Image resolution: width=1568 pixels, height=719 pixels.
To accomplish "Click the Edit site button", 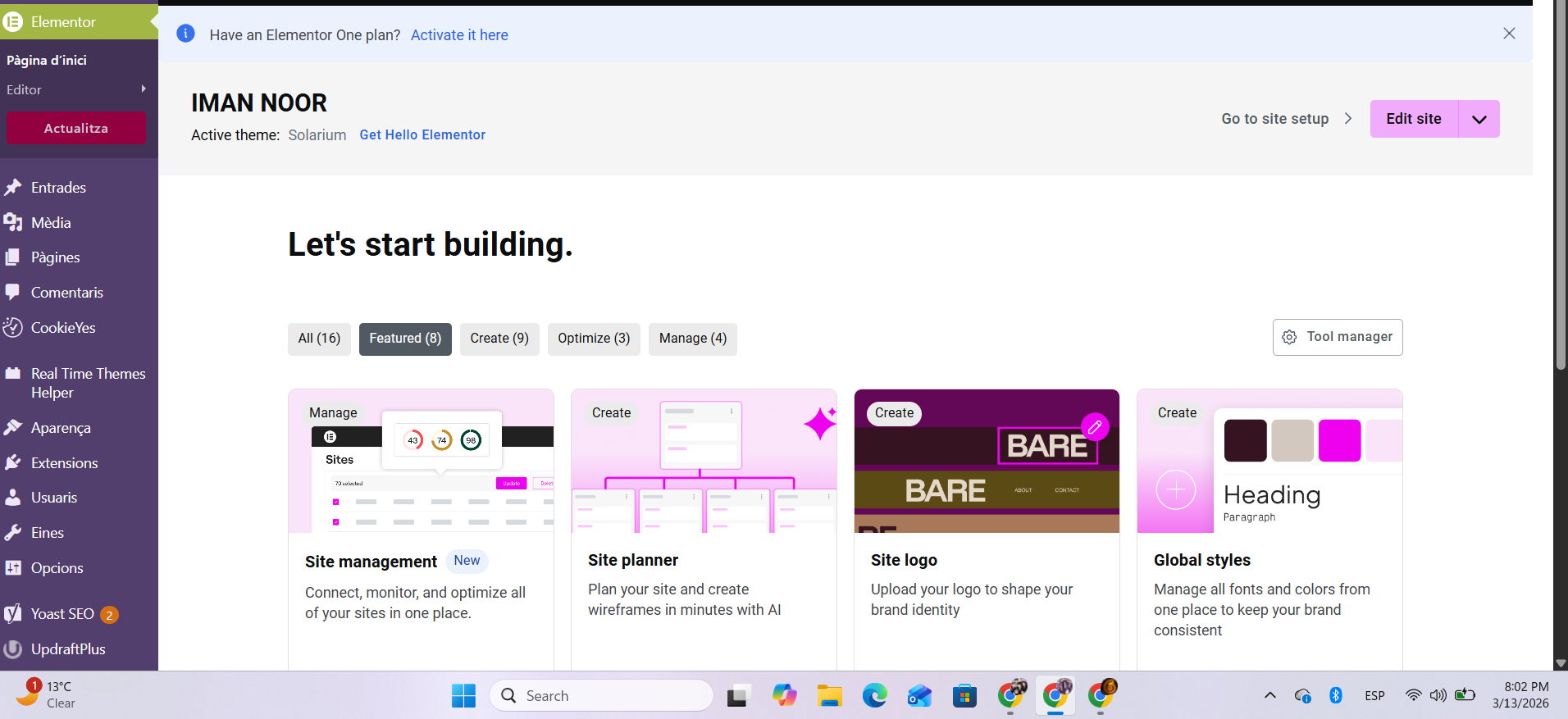I will pyautogui.click(x=1414, y=119).
